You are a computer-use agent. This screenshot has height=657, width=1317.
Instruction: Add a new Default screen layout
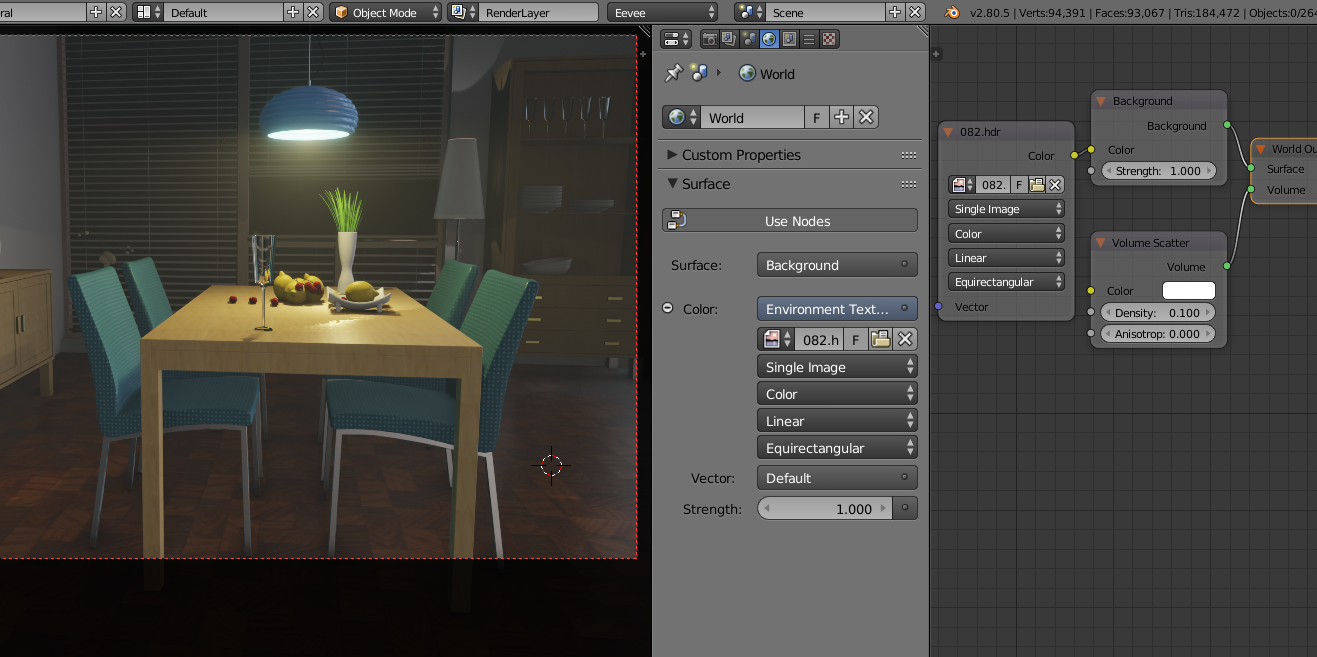click(293, 12)
